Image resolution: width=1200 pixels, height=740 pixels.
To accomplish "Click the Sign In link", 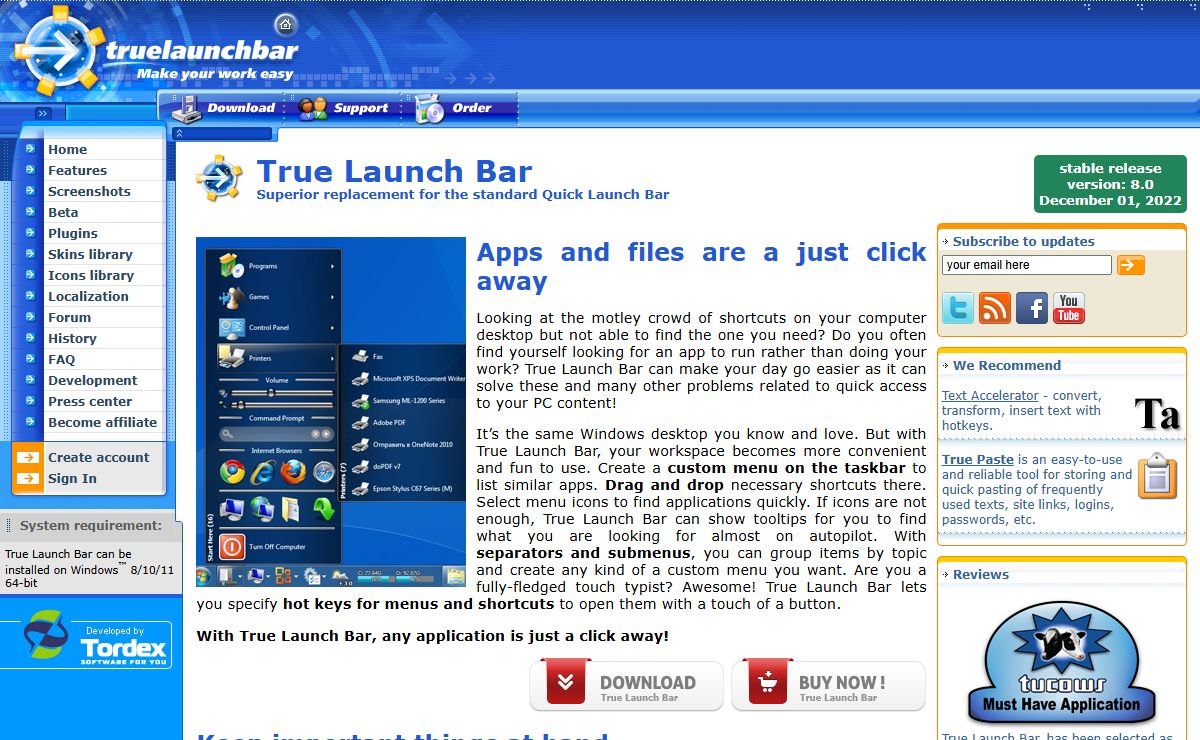I will [73, 478].
